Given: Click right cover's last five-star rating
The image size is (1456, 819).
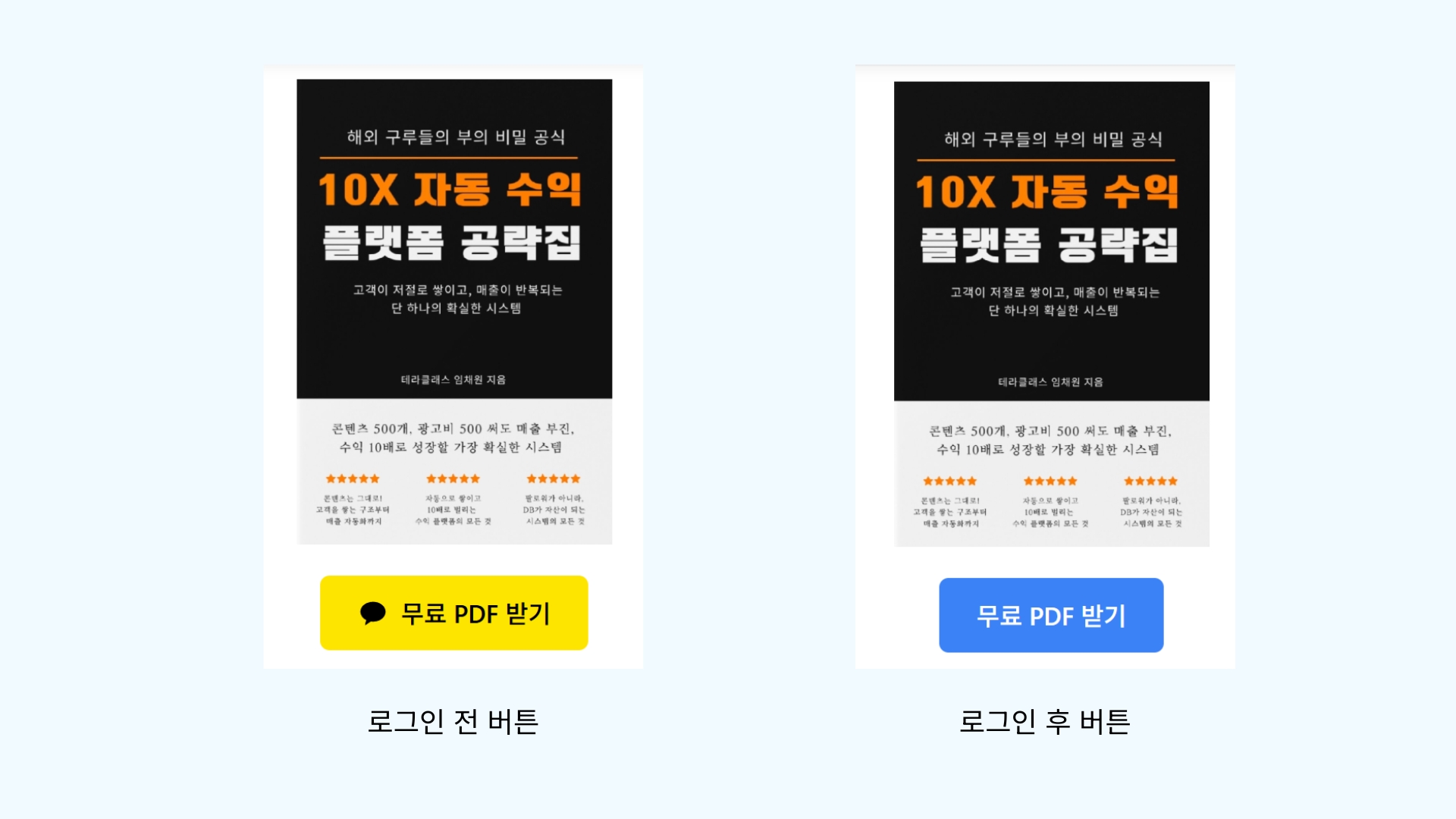Looking at the screenshot, I should click(1151, 481).
